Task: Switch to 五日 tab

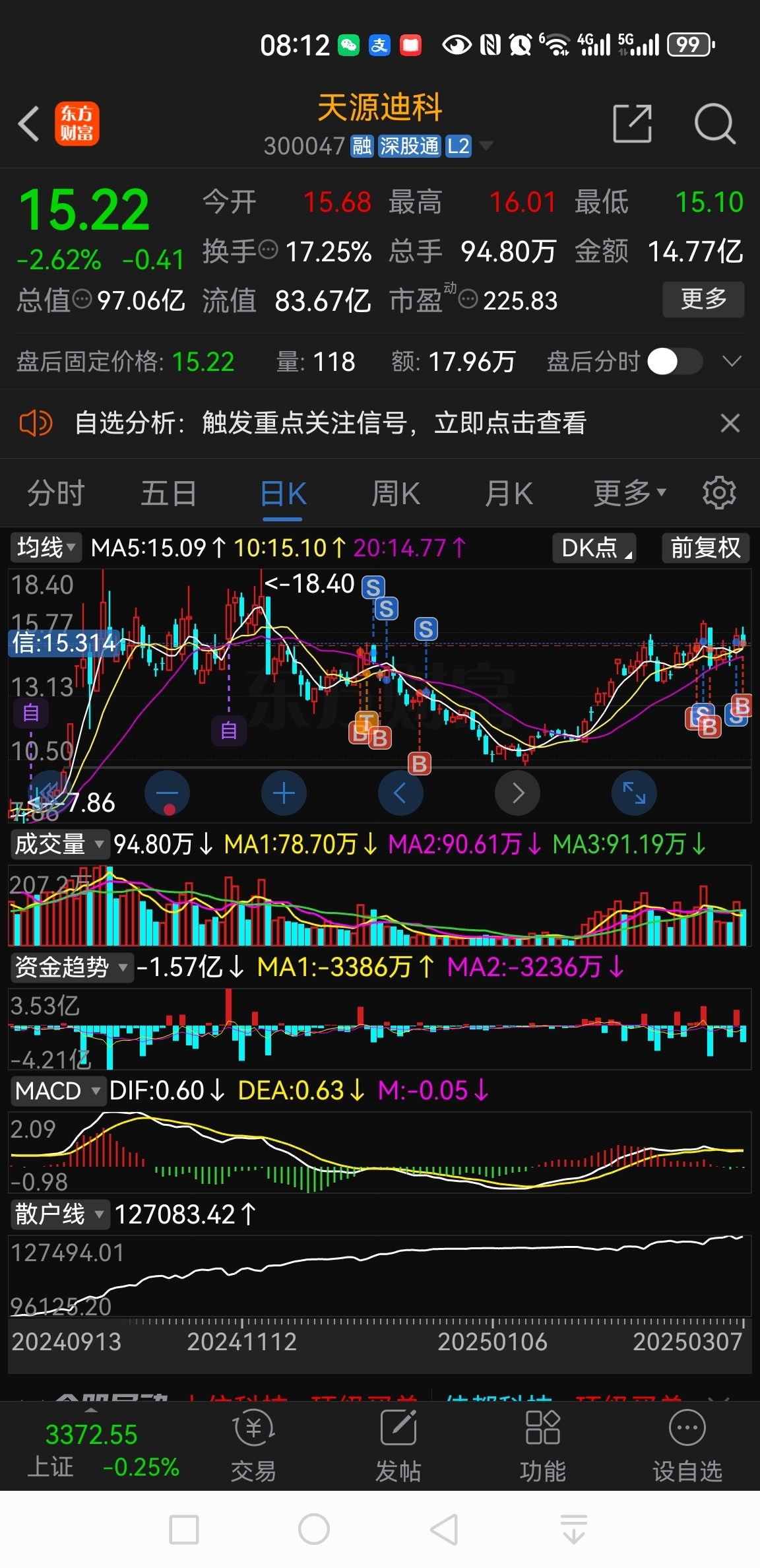Action: point(168,494)
